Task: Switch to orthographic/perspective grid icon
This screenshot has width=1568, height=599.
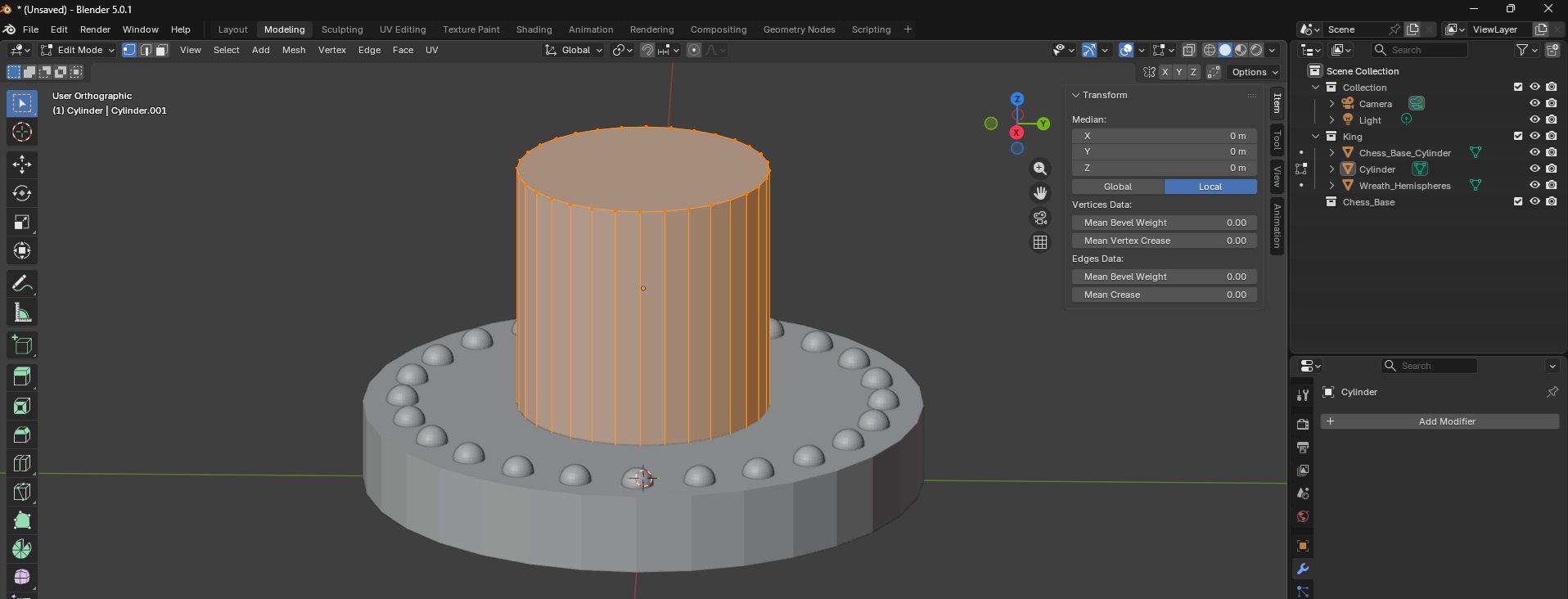Action: point(1040,242)
